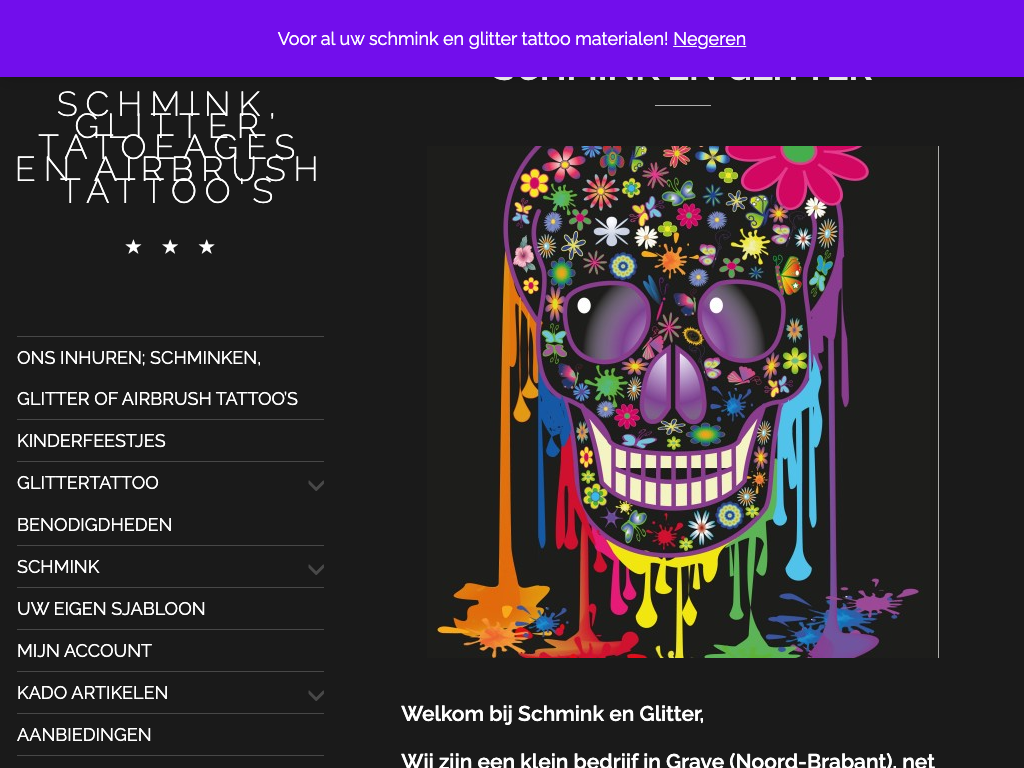Dismiss the banner via Negeren link
Screen dimensions: 1024x768
709,39
